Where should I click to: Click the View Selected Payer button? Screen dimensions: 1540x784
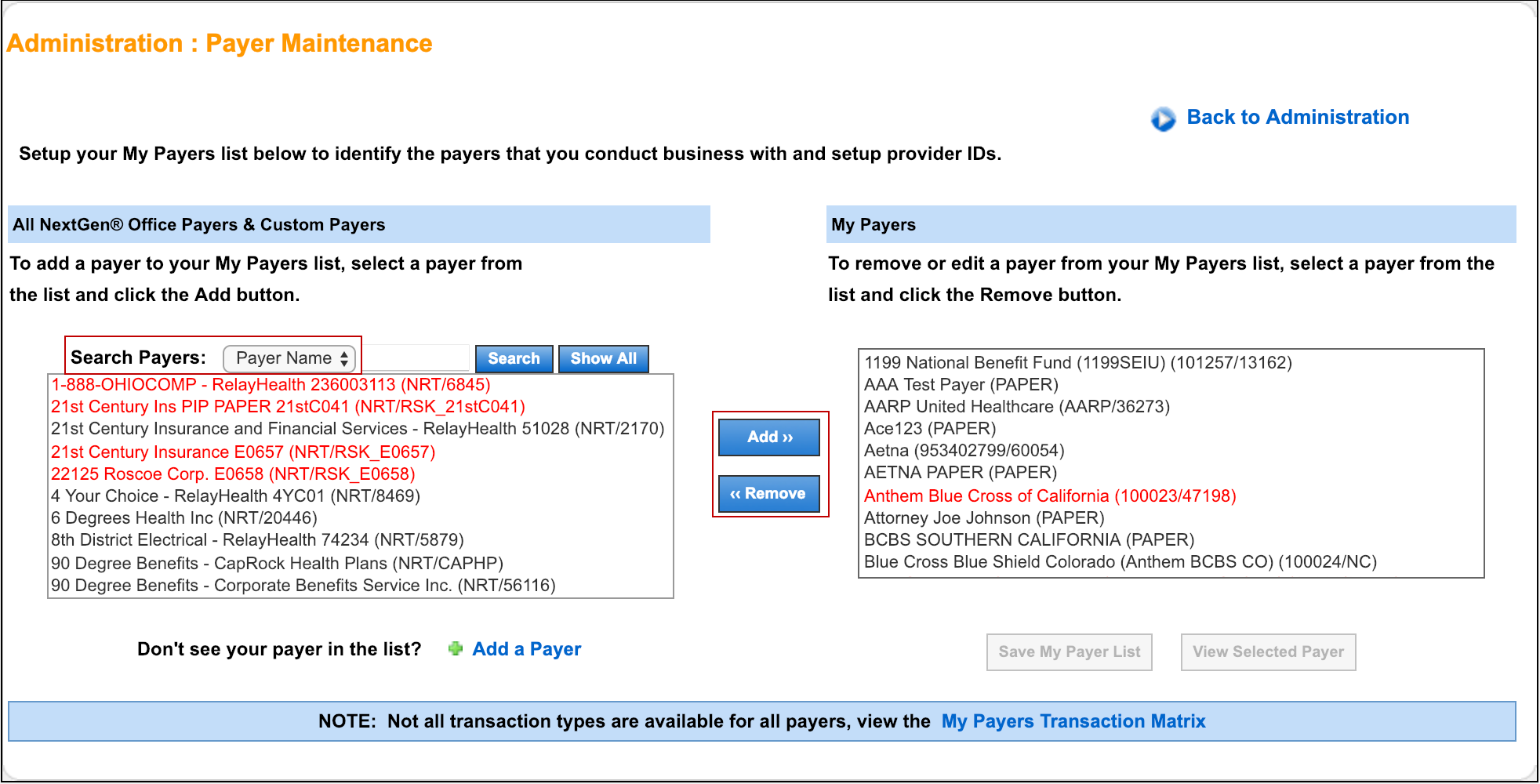point(1269,652)
